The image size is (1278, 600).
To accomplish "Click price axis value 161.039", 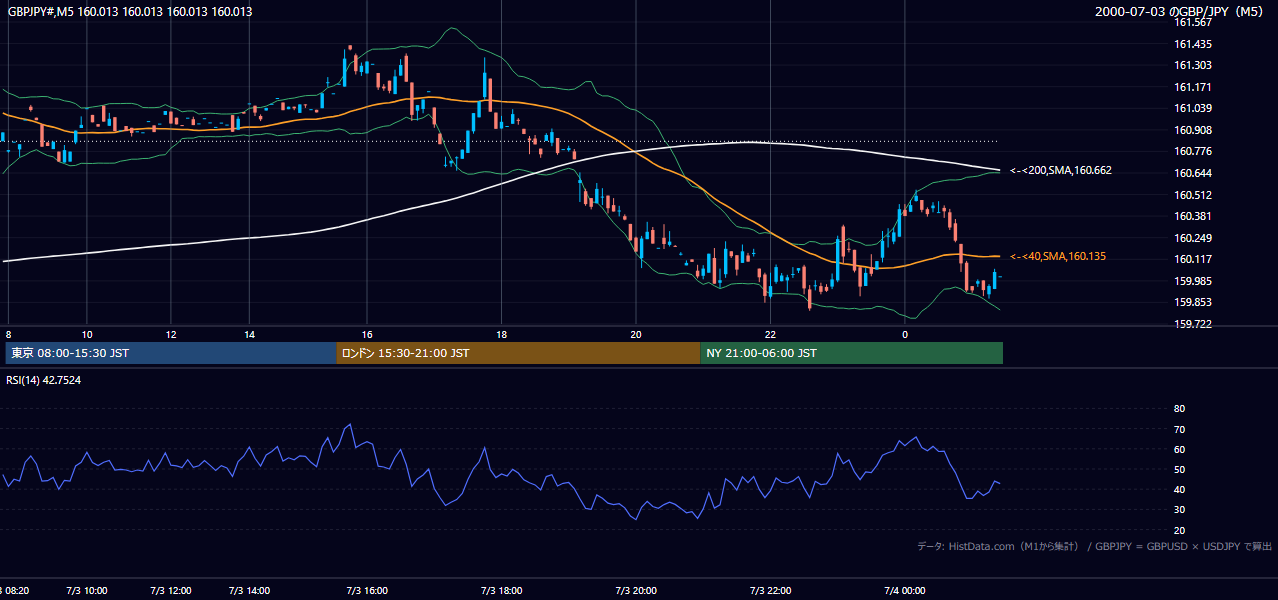I will 1192,108.
